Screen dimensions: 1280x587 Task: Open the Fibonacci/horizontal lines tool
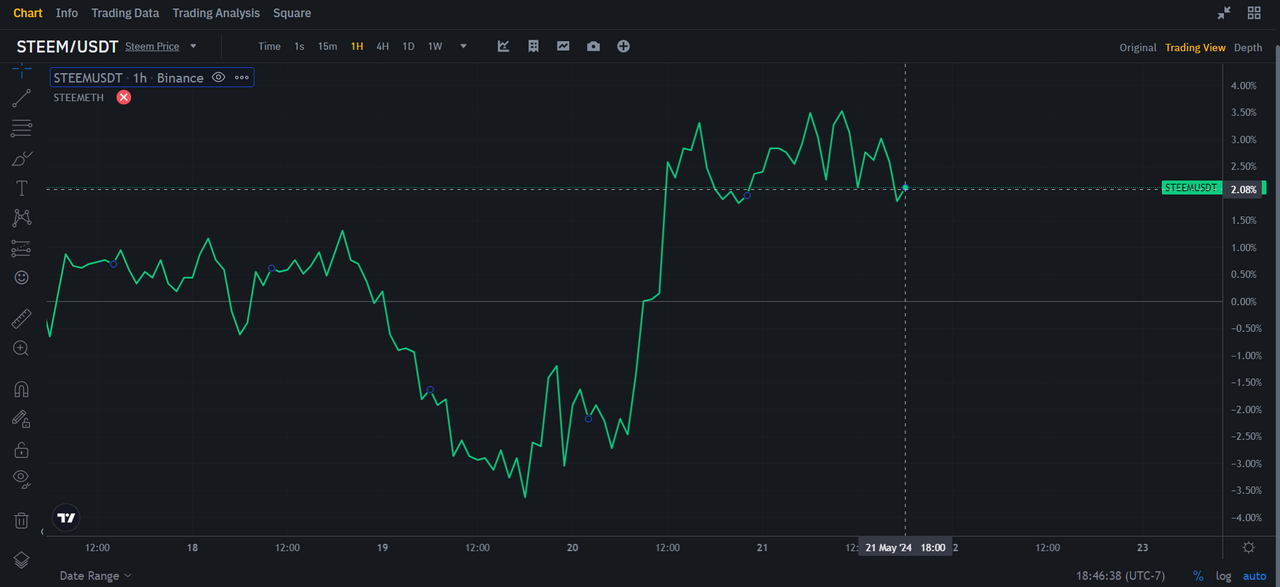tap(21, 128)
